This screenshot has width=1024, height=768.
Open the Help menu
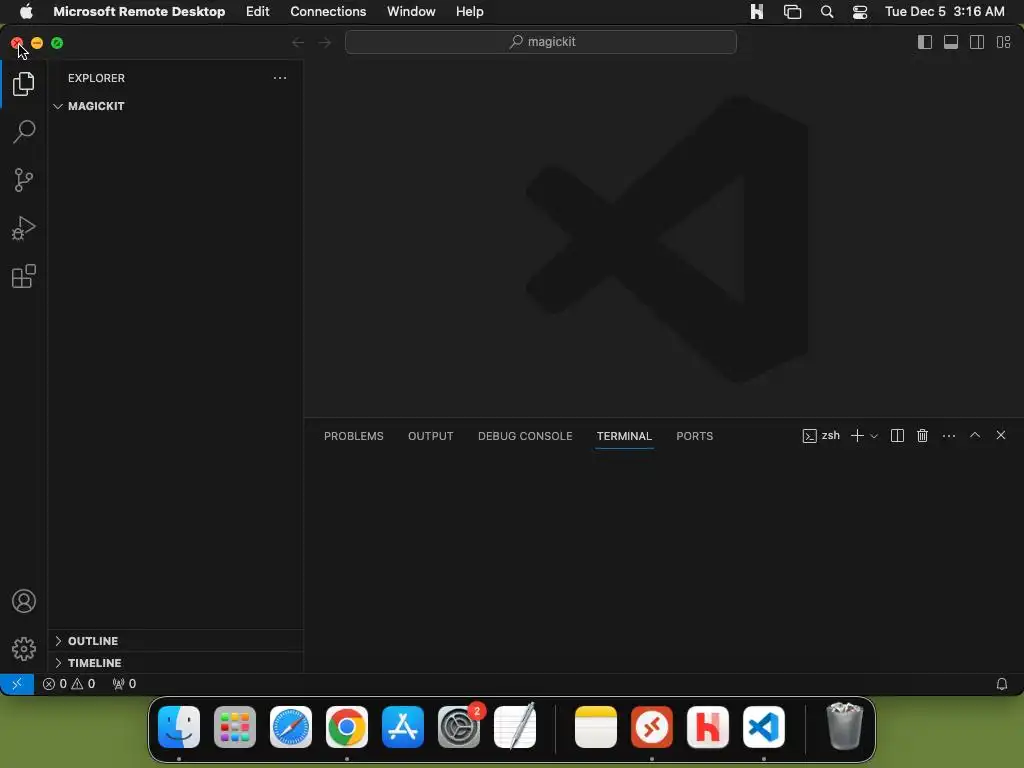470,12
